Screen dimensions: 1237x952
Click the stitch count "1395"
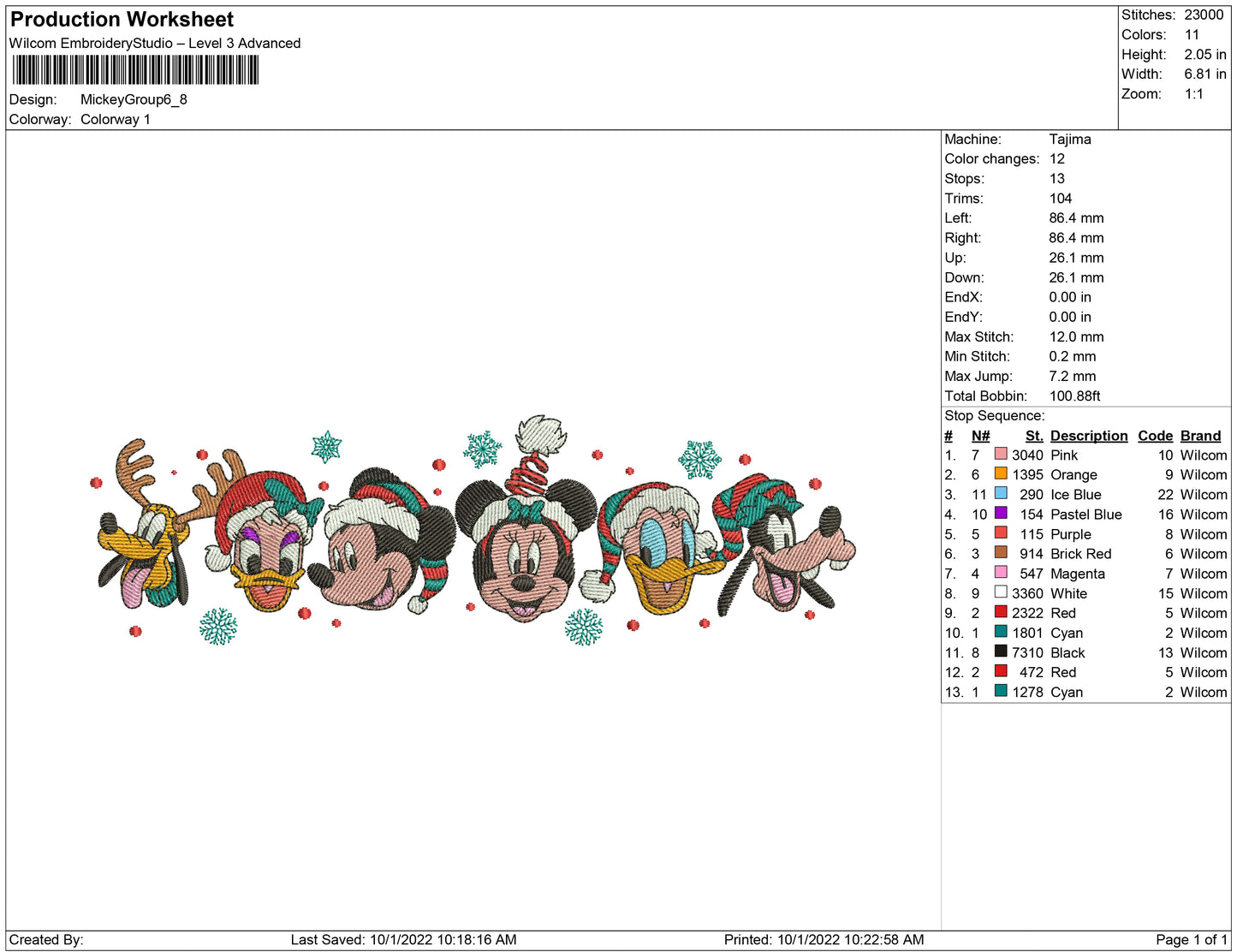click(x=1027, y=475)
